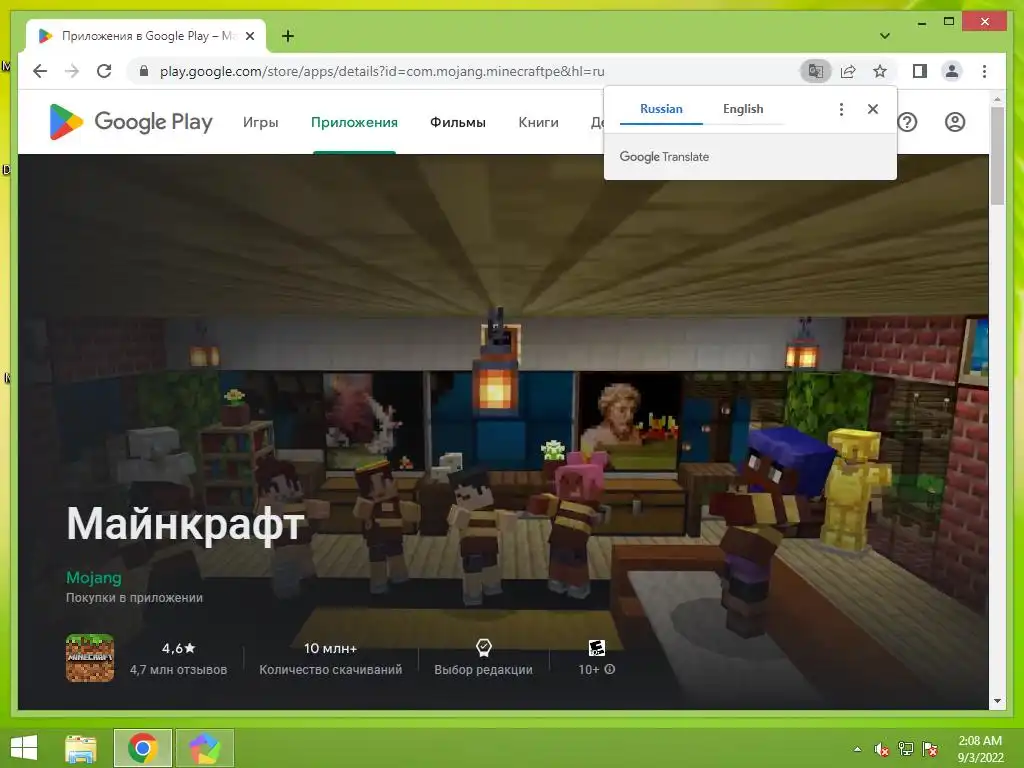Open a new browser tab
Image resolution: width=1024 pixels, height=768 pixels.
point(288,36)
